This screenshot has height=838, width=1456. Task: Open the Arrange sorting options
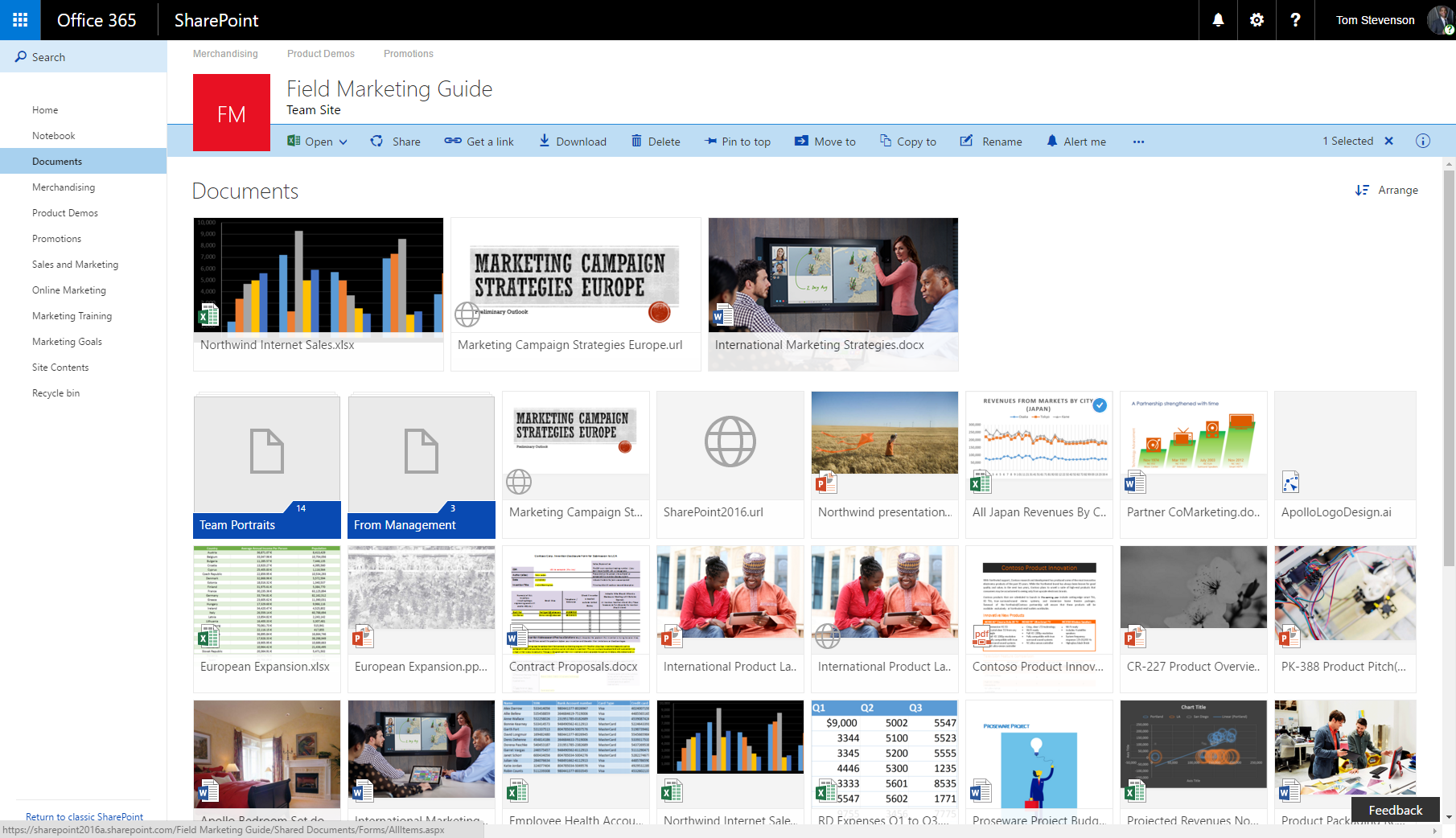coord(1387,190)
